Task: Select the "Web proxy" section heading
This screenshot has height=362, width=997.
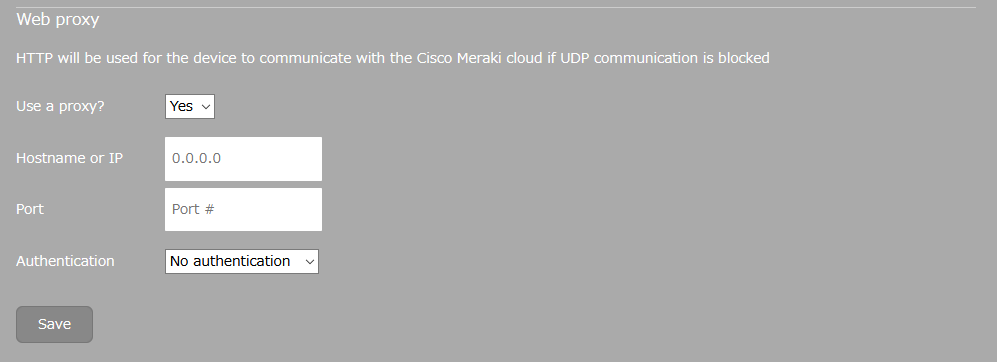Action: coord(58,20)
